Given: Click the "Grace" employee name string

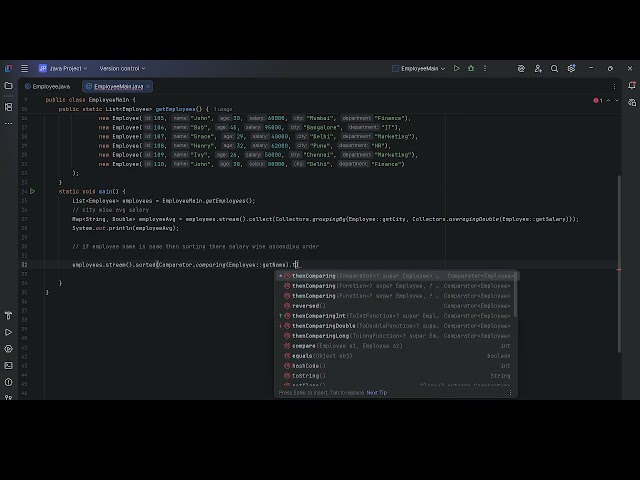Looking at the screenshot, I should tap(202, 136).
